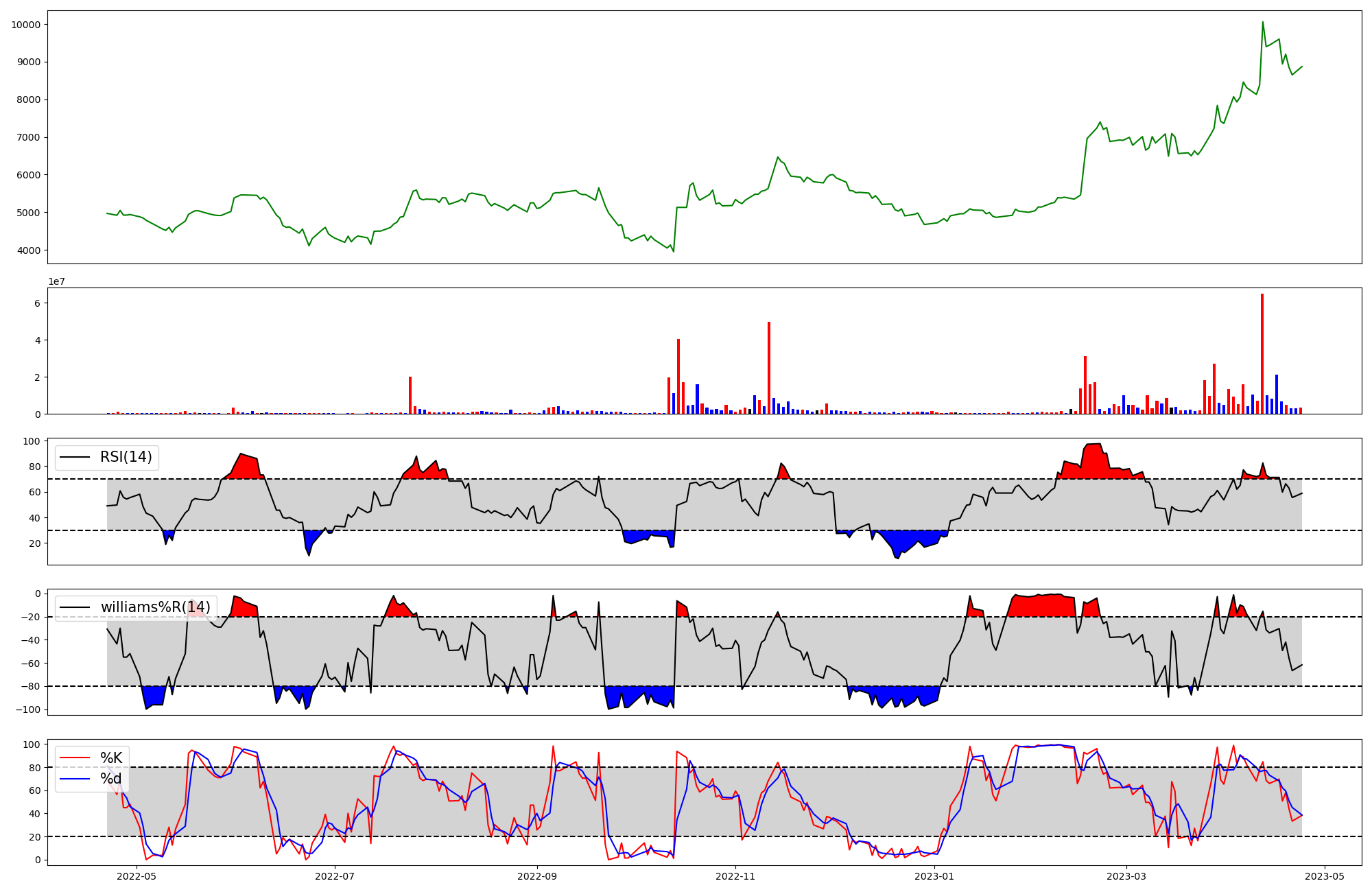Click the 10000 price axis tick label
This screenshot has height=892, width=1372.
click(x=26, y=25)
